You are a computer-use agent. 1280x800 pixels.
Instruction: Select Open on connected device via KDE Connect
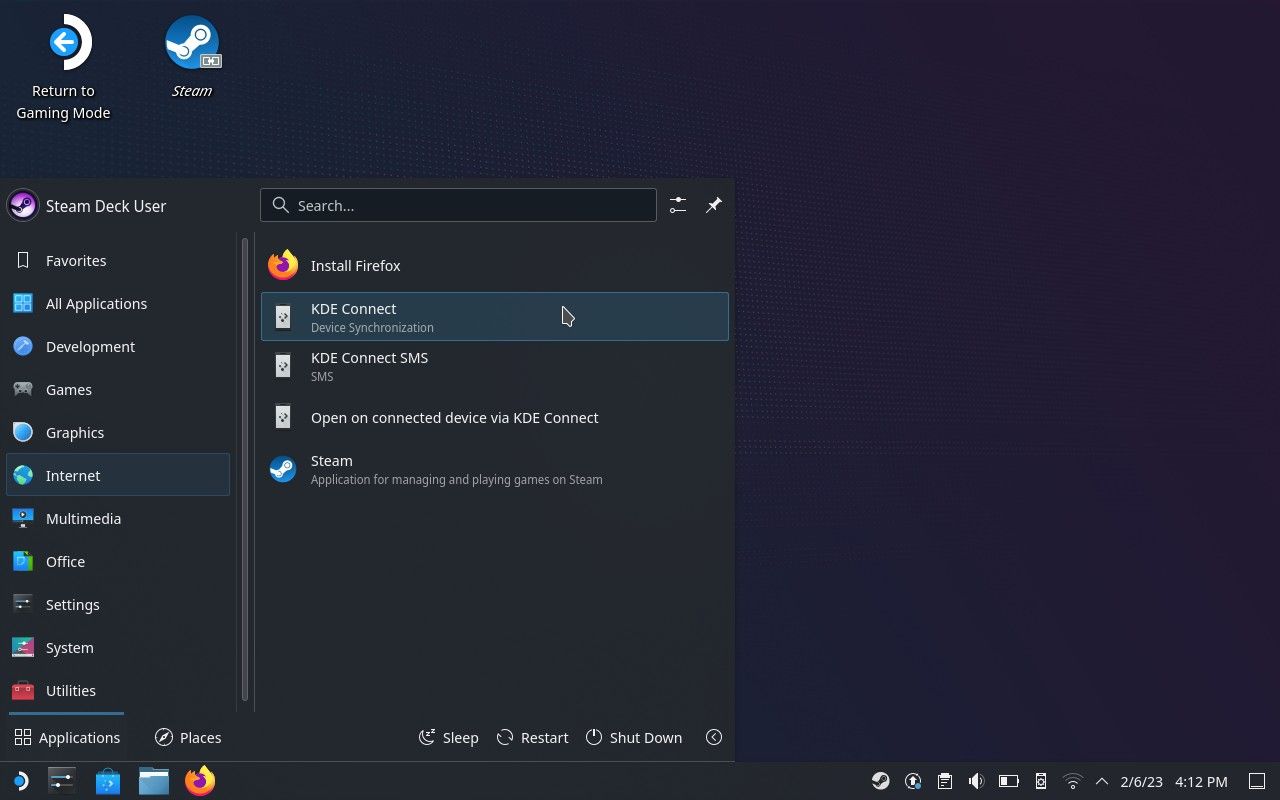pyautogui.click(x=495, y=417)
